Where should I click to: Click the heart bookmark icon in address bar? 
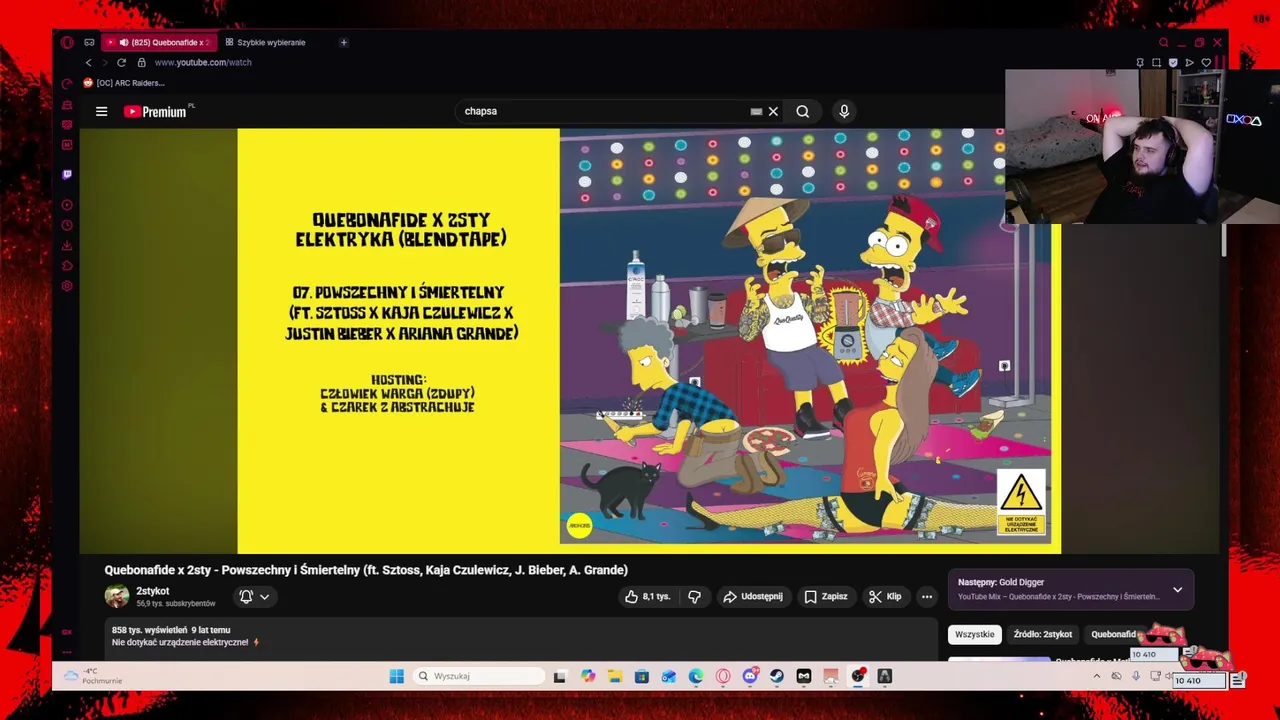pyautogui.click(x=1206, y=62)
